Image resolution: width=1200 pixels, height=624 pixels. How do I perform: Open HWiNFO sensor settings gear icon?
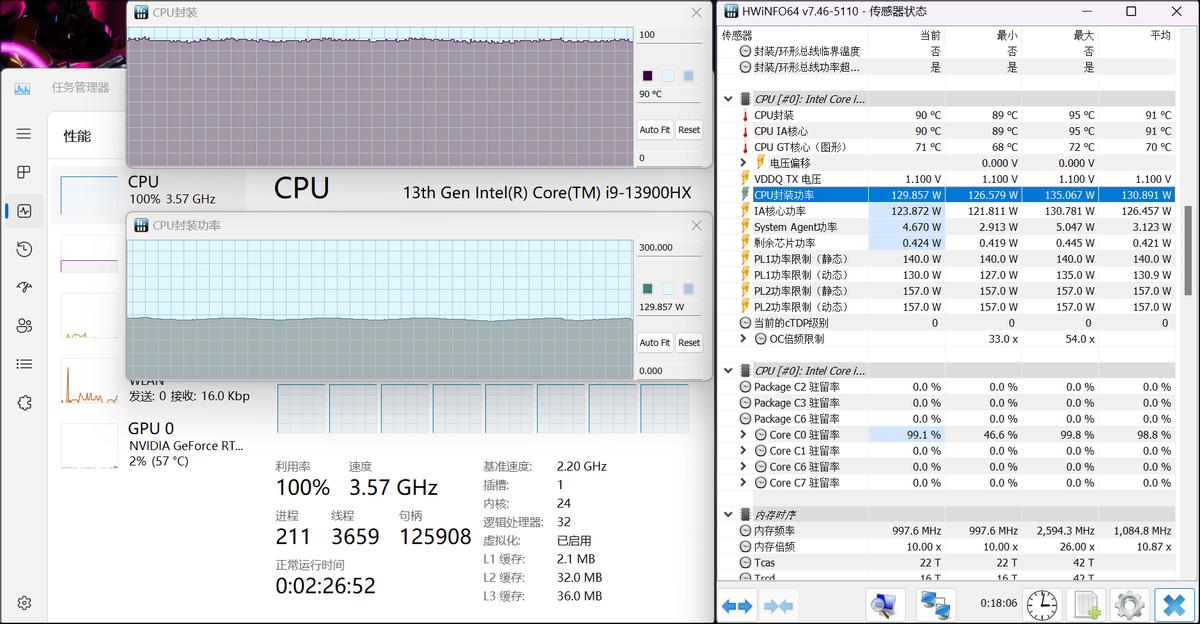[x=1129, y=605]
